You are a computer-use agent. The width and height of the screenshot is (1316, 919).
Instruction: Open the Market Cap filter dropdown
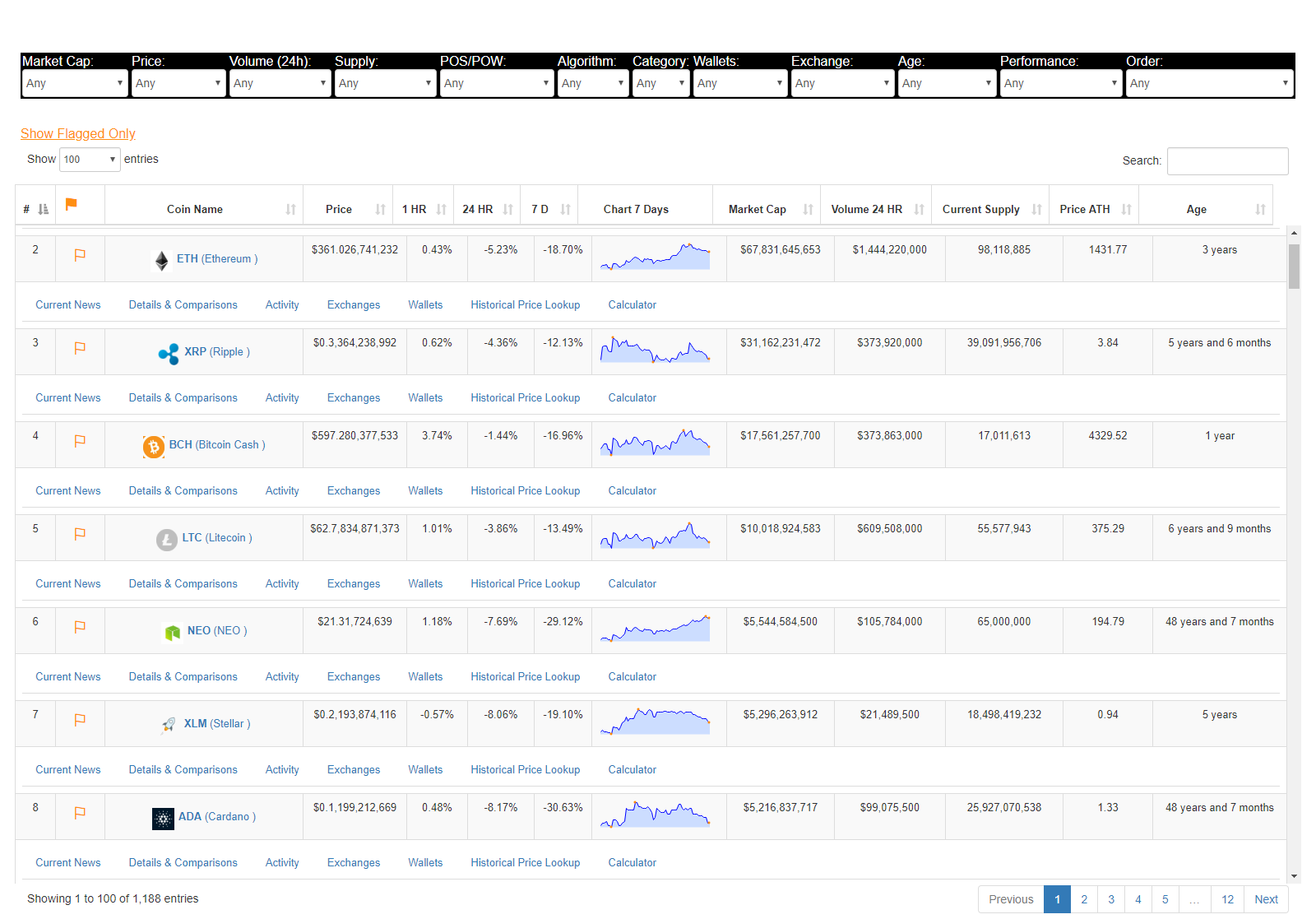75,83
